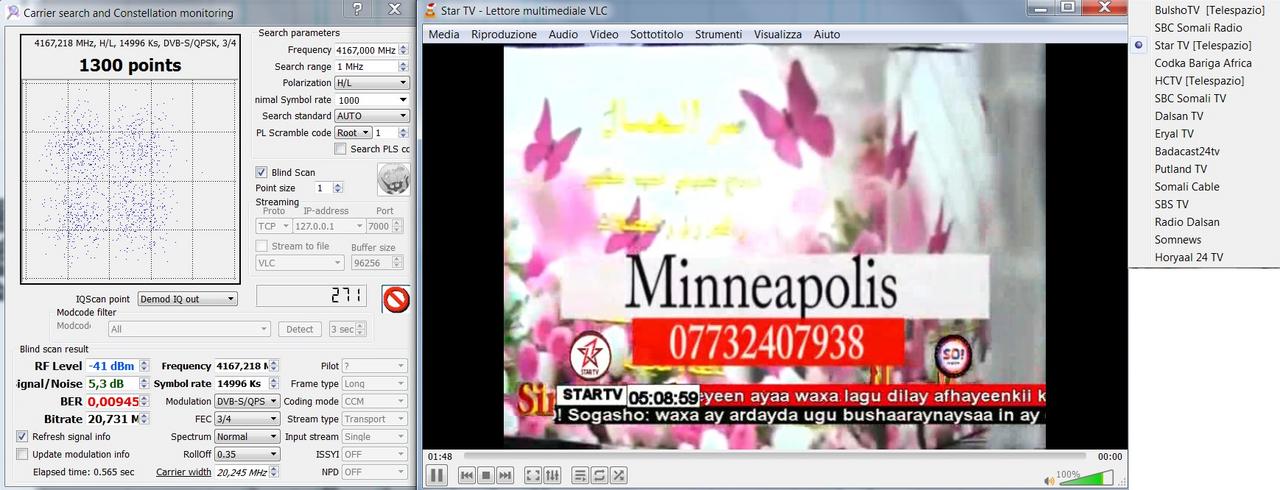
Task: Toggle VLC fullscreen mode
Action: [x=533, y=475]
